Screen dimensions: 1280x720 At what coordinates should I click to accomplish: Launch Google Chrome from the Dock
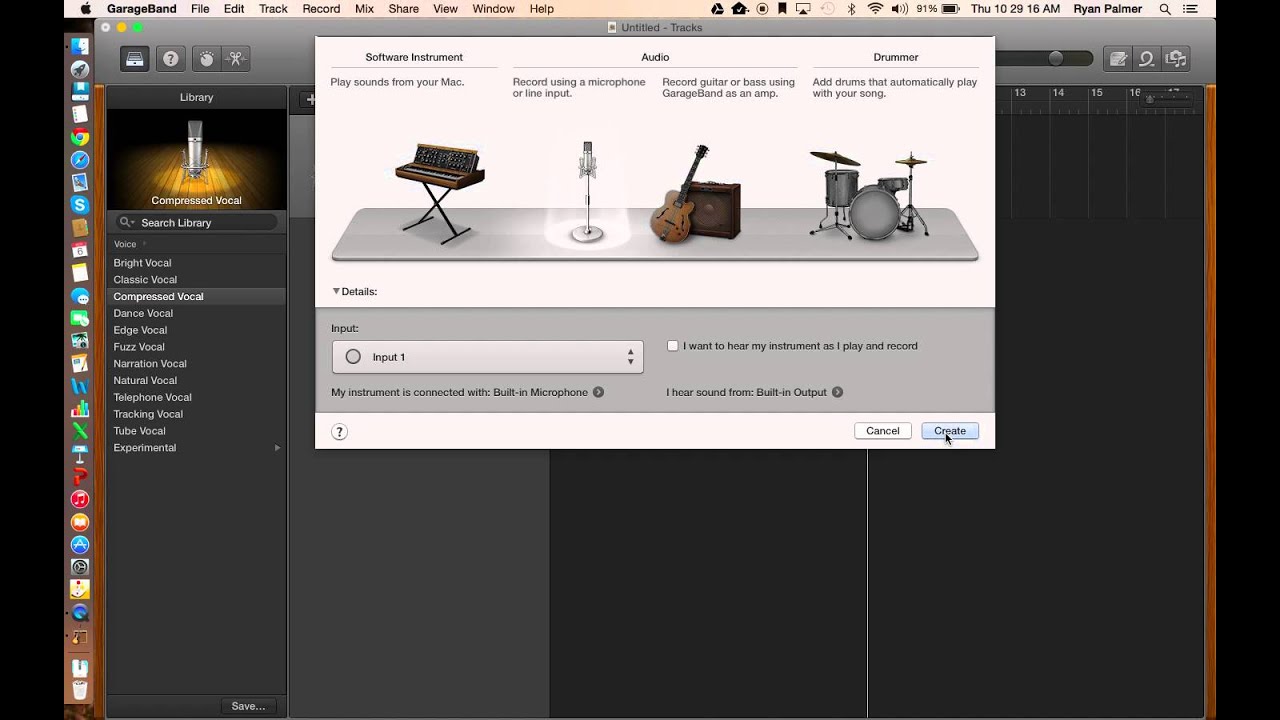[x=80, y=137]
